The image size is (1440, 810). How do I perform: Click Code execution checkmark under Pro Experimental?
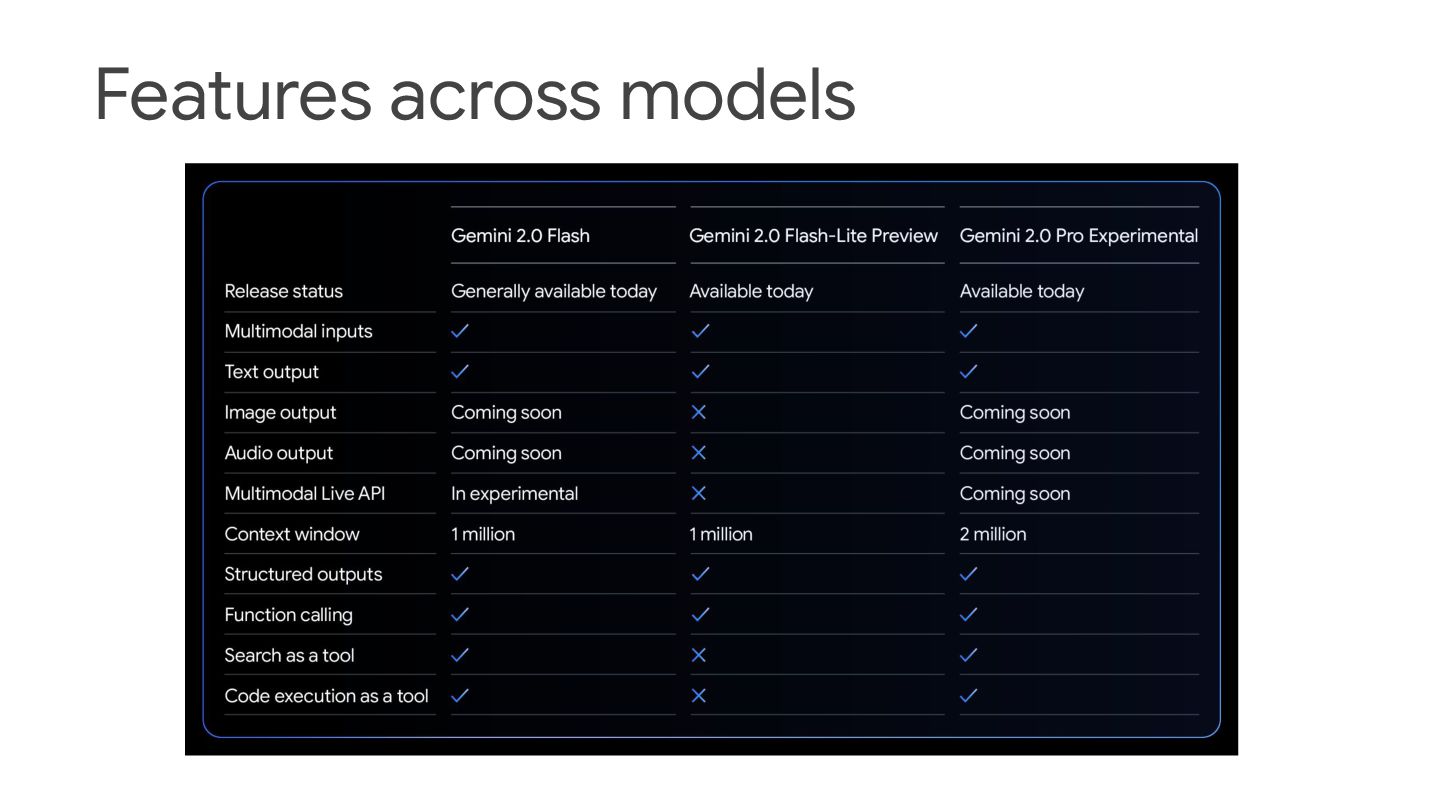pos(969,695)
